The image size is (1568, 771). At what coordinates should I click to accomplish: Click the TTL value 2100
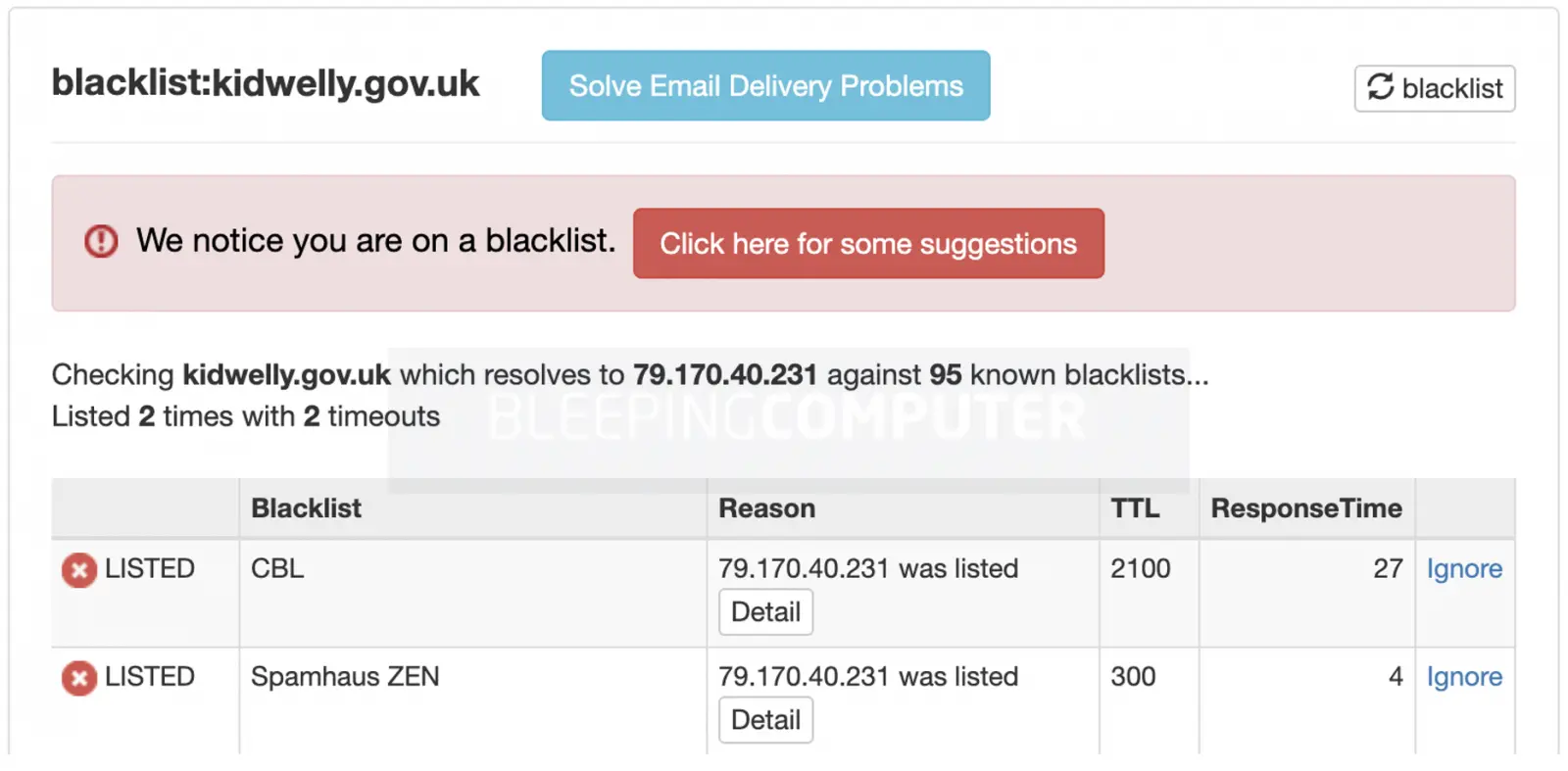click(1141, 568)
